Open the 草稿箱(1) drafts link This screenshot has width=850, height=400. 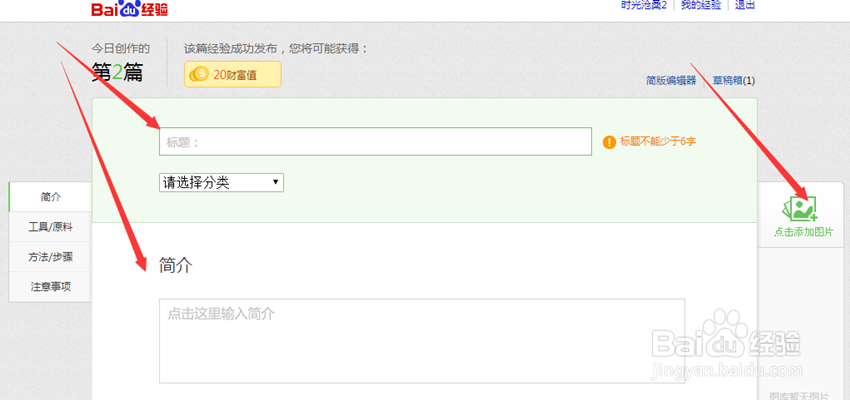(x=733, y=81)
